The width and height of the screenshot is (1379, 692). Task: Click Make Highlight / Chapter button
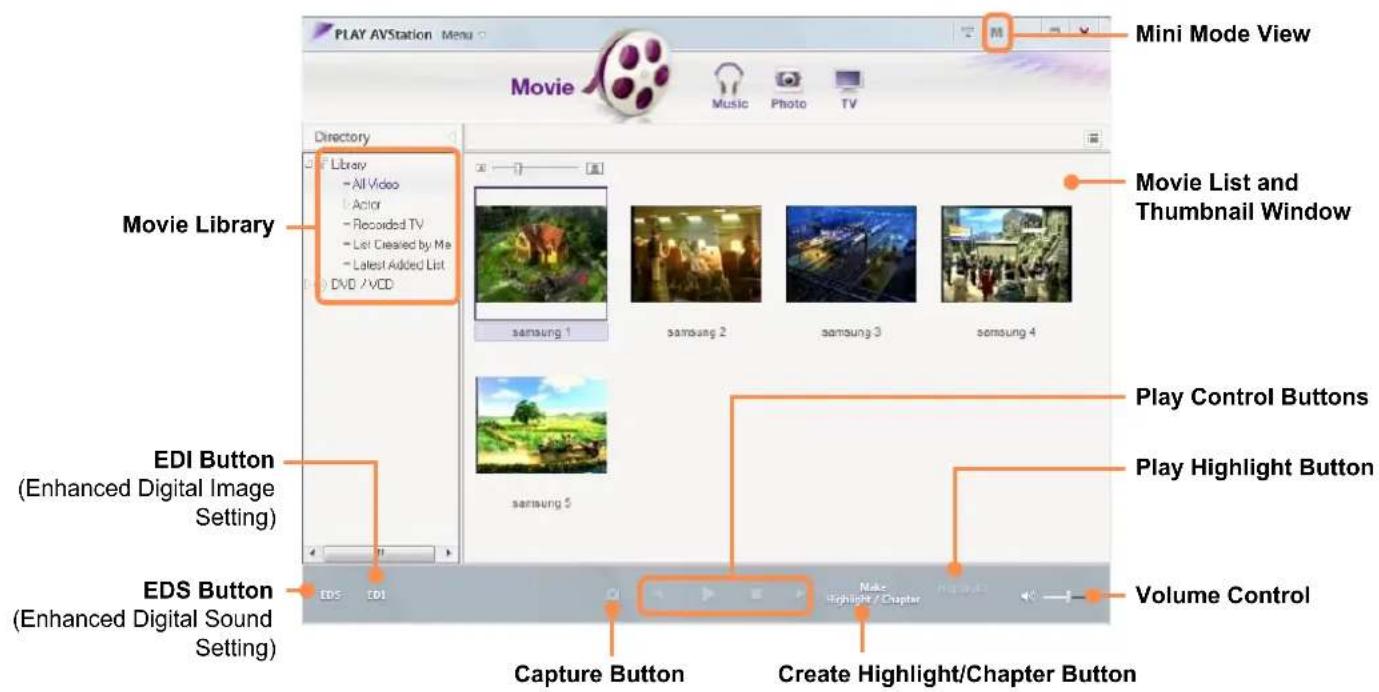pos(873,593)
